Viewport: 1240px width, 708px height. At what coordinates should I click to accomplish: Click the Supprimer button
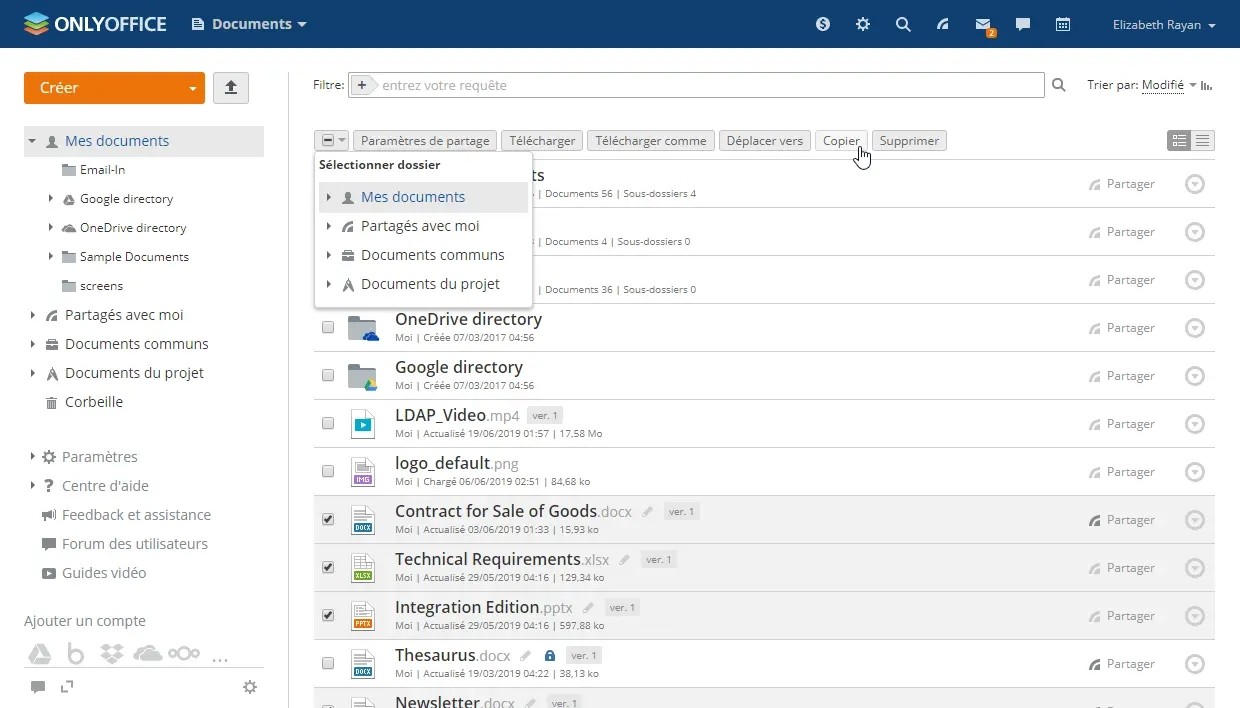(x=909, y=141)
